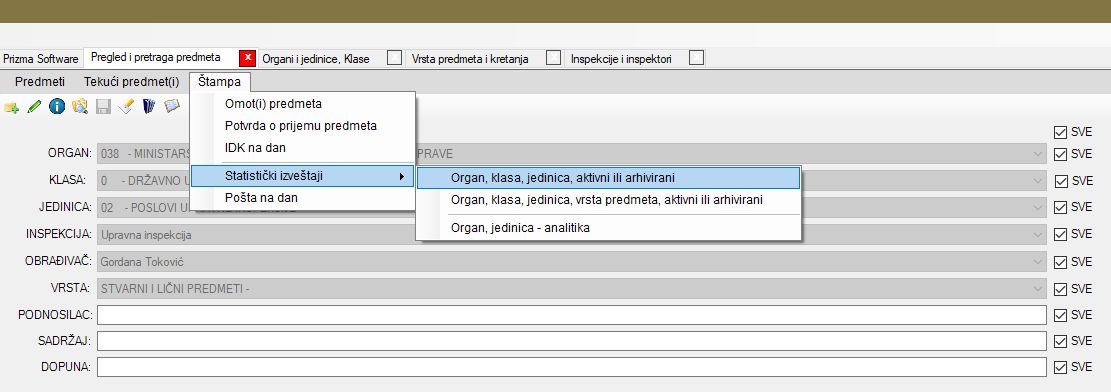The image size is (1111, 392).
Task: Open the Vrsta predmeta i kretanja tab
Action: [x=470, y=59]
